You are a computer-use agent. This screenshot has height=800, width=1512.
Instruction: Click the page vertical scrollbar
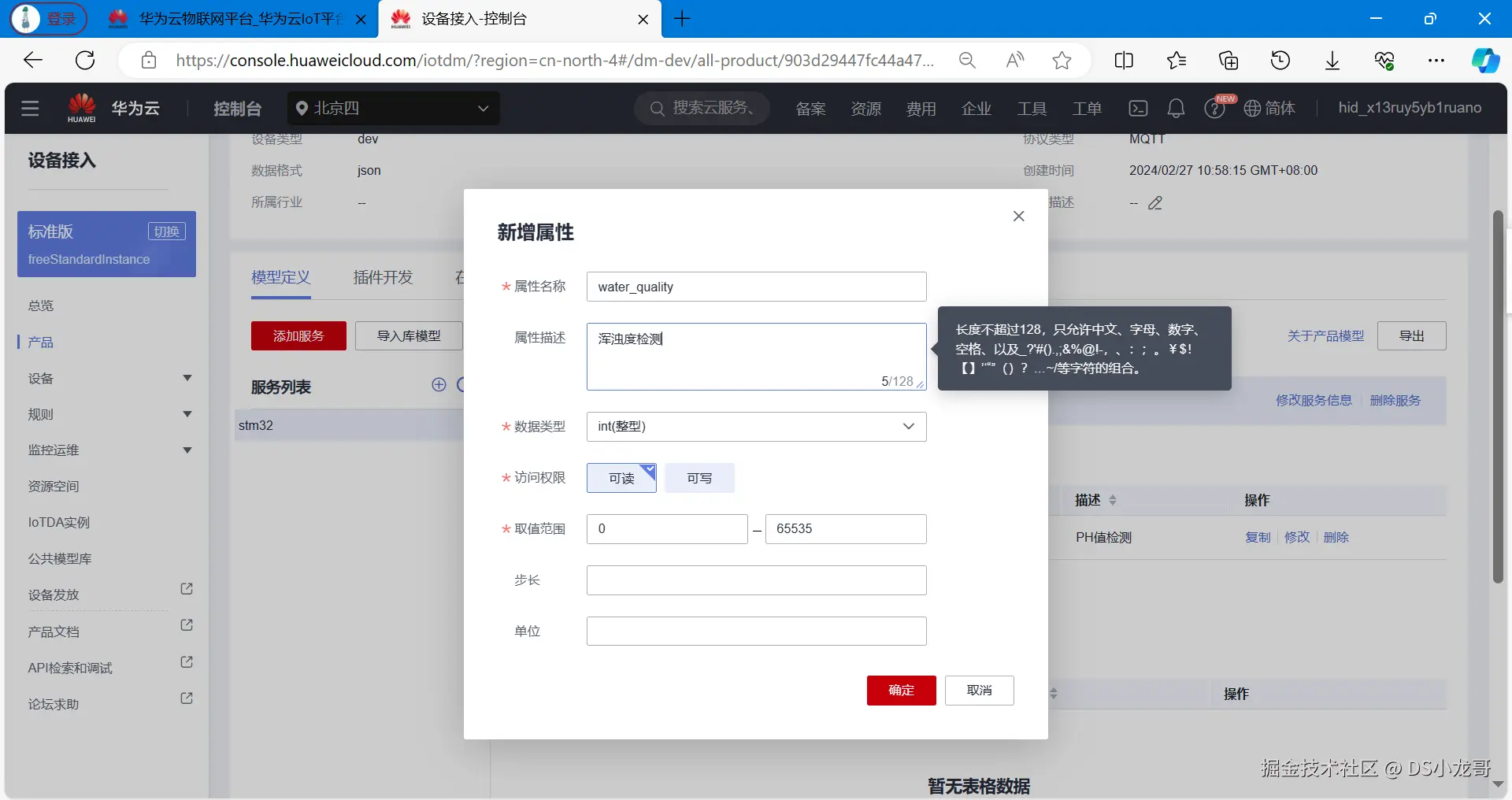tap(1498, 397)
